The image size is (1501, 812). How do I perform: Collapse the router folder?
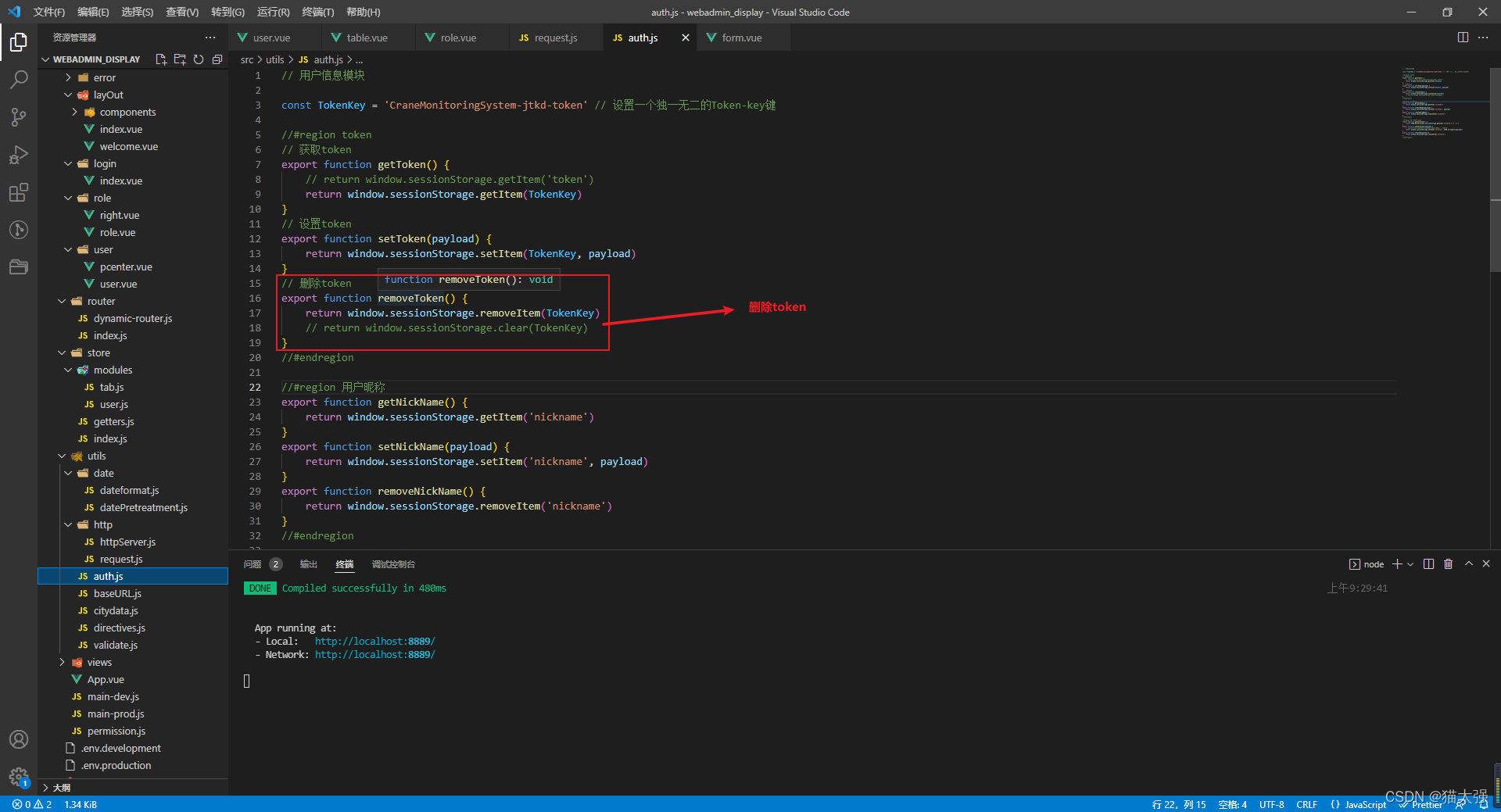(62, 301)
